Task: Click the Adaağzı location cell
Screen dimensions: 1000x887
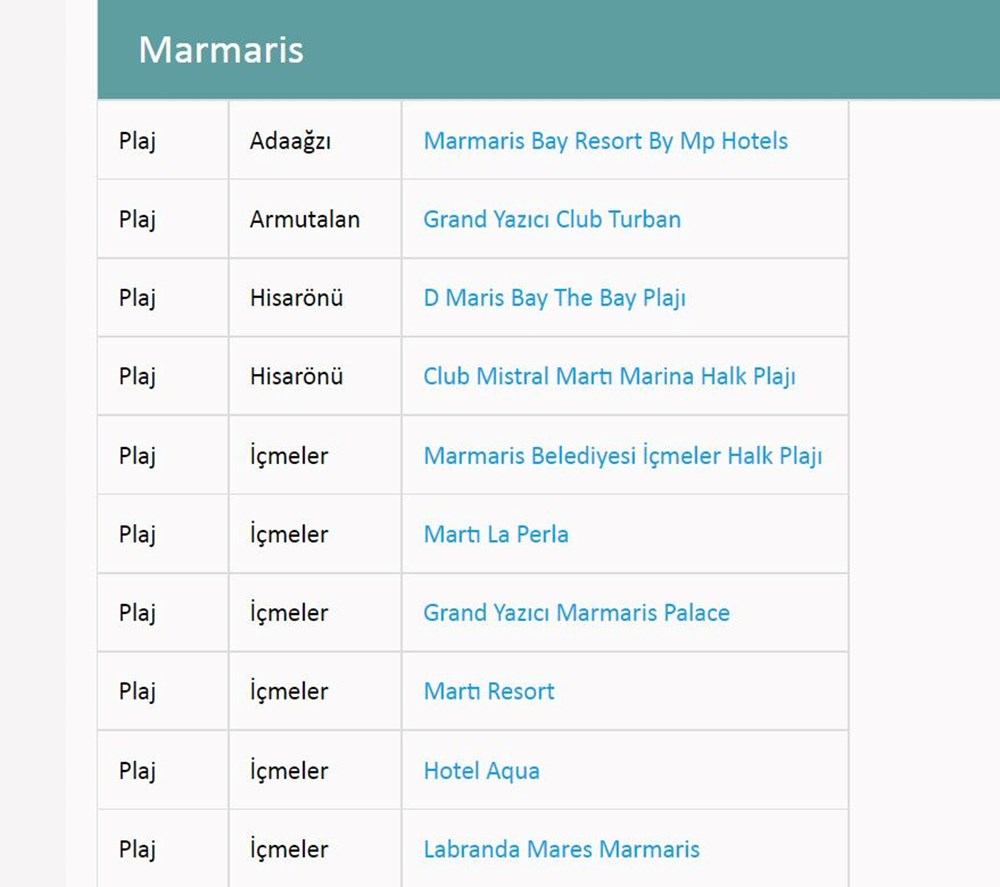Action: 290,141
